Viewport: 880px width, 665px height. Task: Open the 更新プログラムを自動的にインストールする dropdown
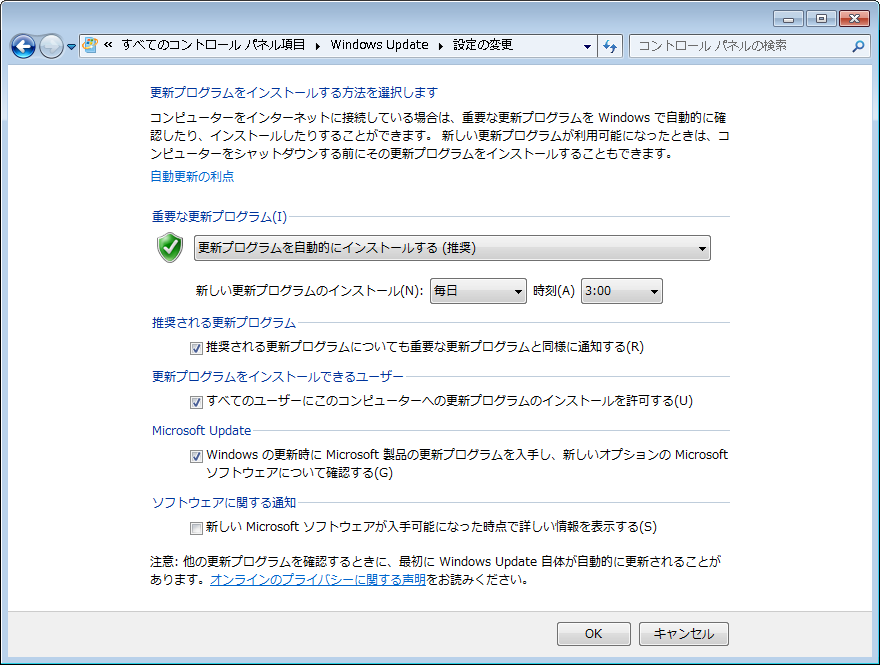(452, 248)
